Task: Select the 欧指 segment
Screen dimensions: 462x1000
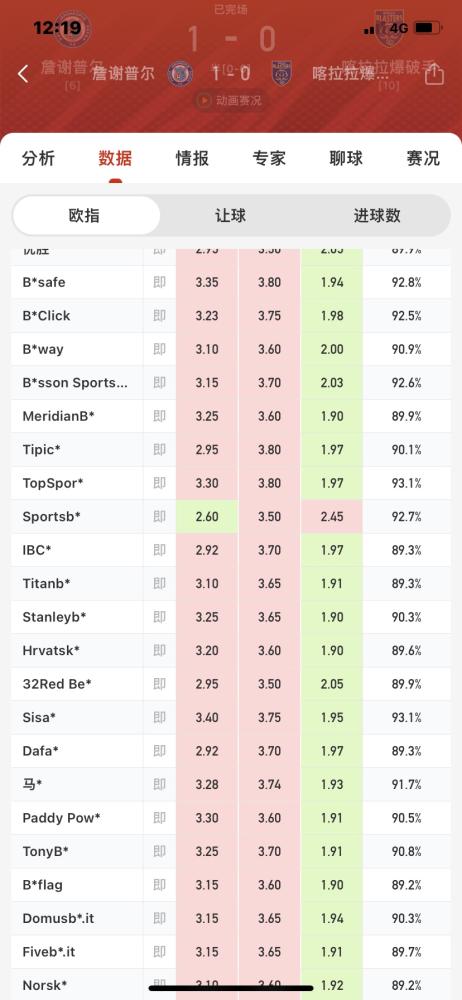Action: pos(86,216)
